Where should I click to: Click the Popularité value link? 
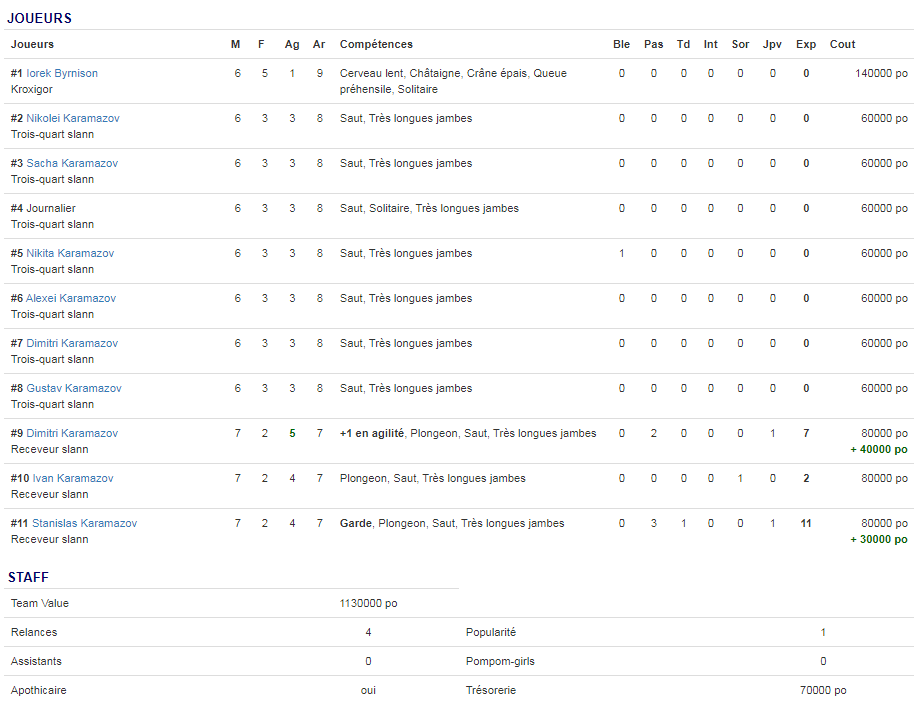[823, 632]
